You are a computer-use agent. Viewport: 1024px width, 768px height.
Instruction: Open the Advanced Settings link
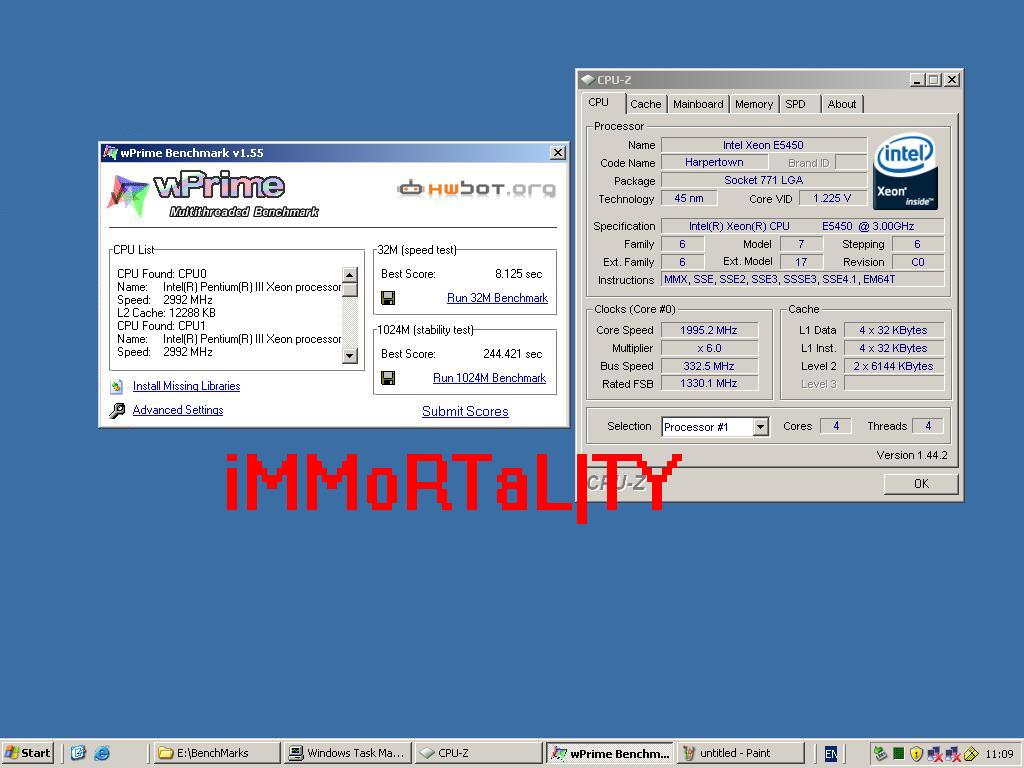tap(178, 410)
